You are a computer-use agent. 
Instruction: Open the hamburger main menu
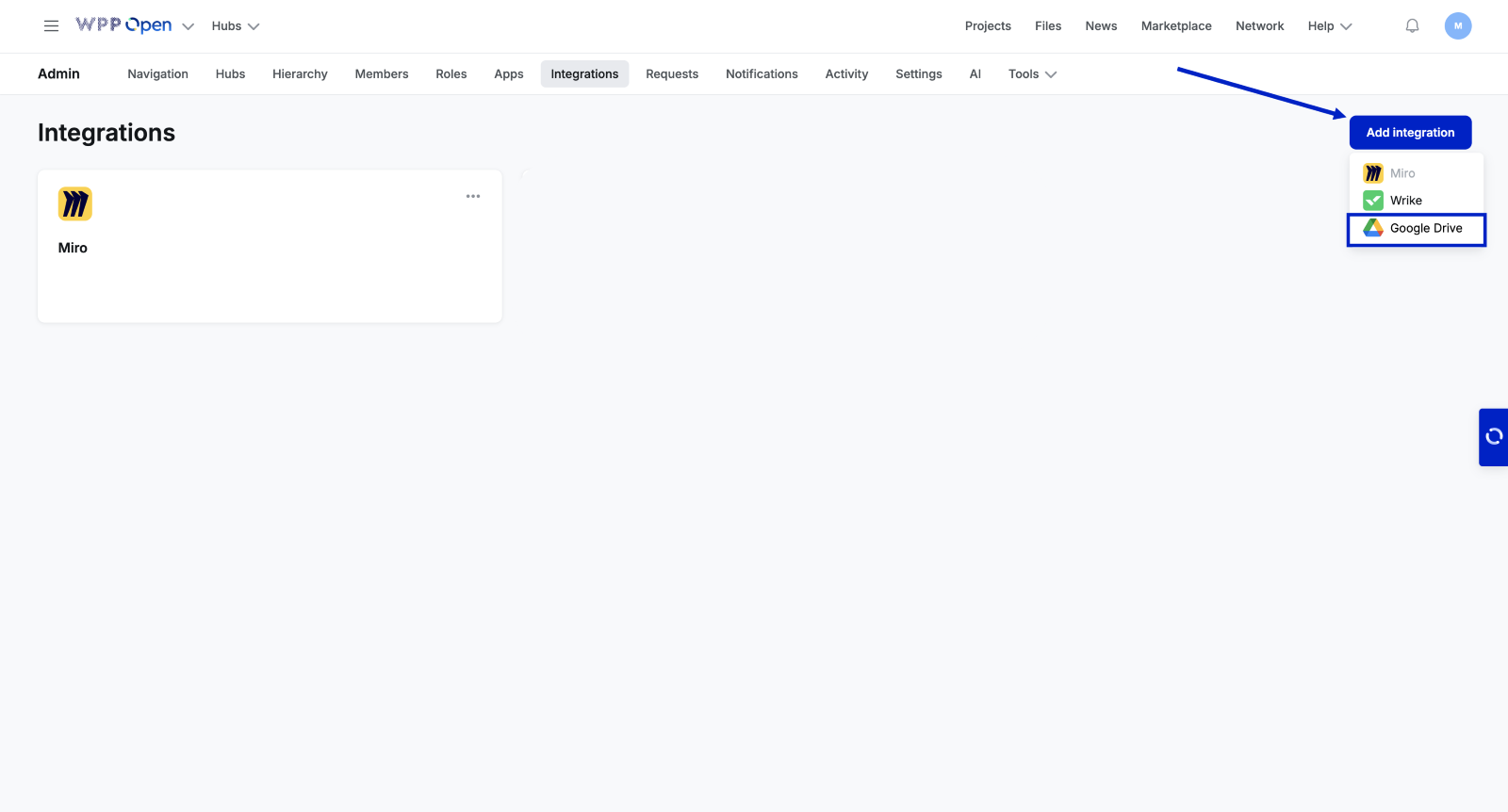click(x=51, y=26)
